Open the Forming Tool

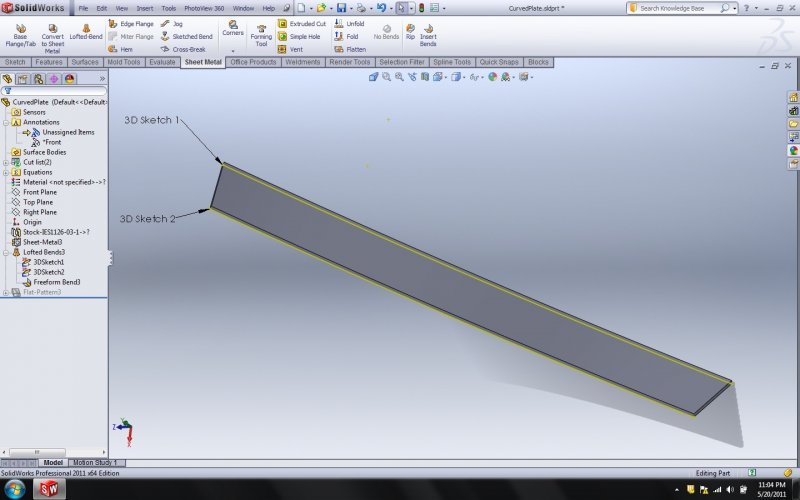261,34
